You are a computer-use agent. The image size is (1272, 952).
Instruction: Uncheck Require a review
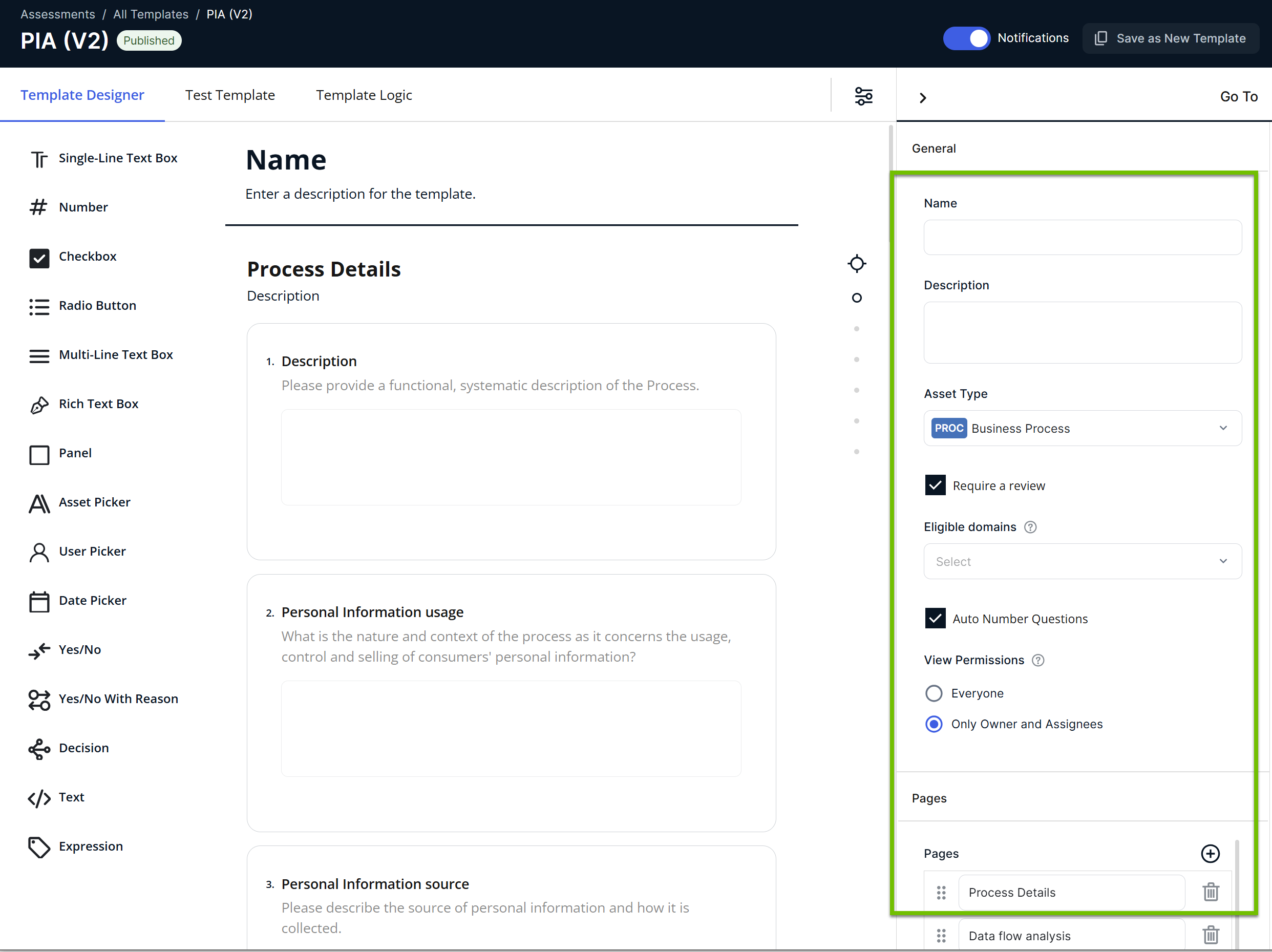[935, 485]
